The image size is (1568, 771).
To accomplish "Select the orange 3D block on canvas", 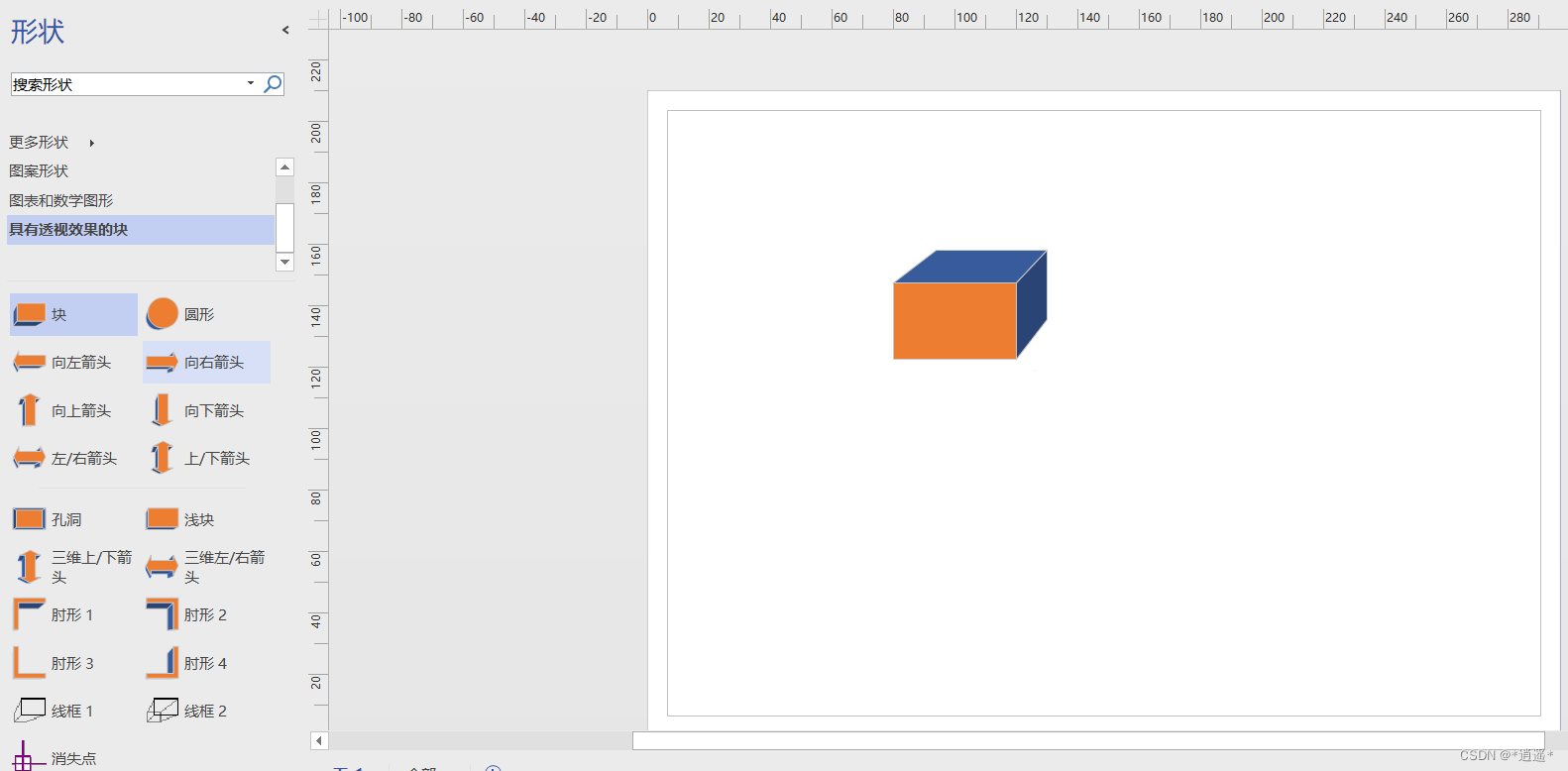I will point(954,320).
